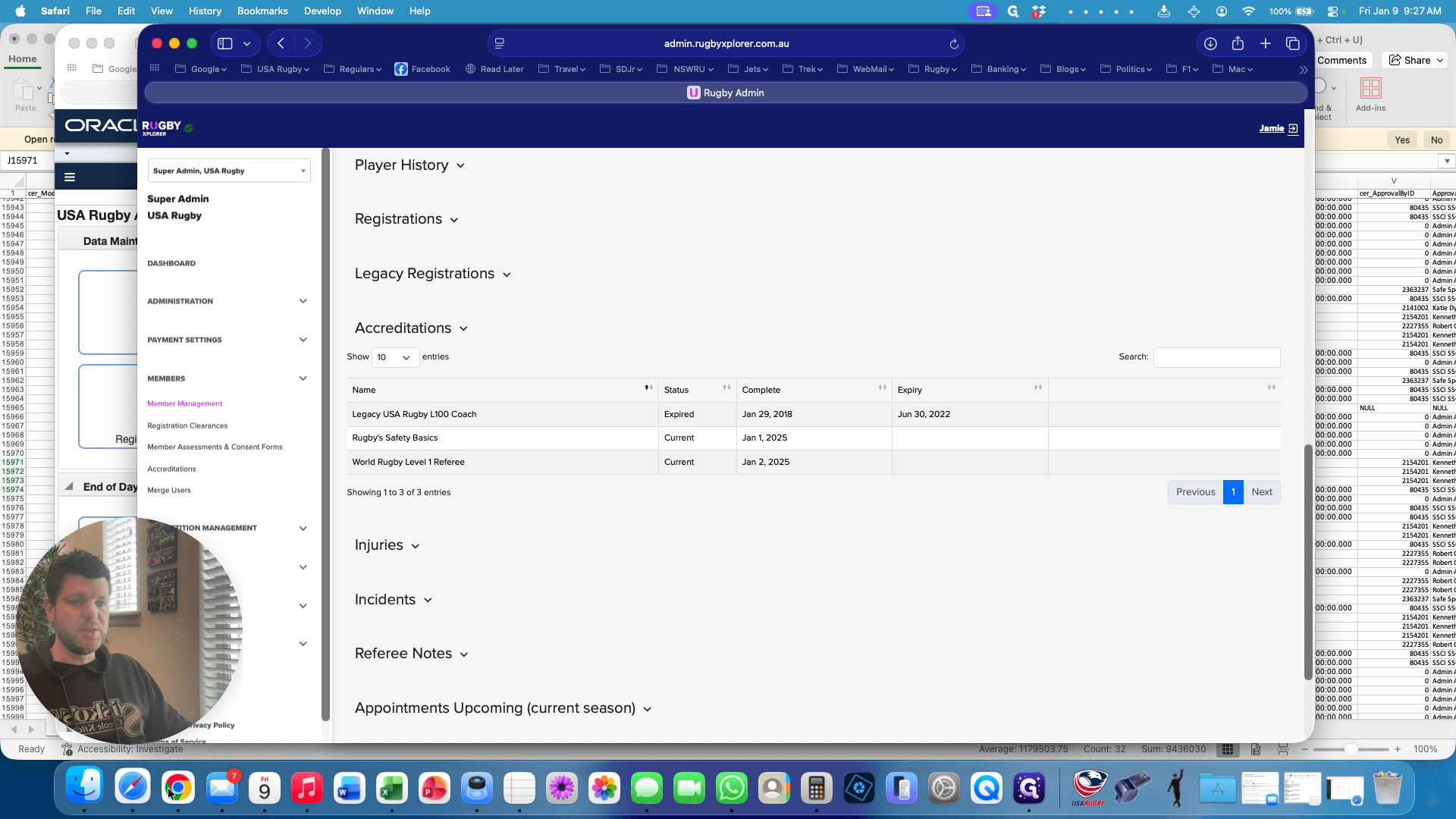Click the hamburger menu icon
The image size is (1456, 819).
tap(70, 177)
